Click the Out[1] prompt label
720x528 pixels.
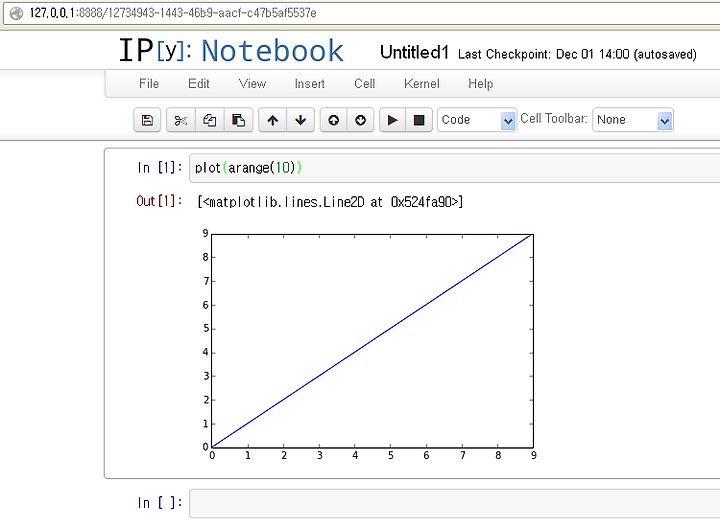(159, 201)
